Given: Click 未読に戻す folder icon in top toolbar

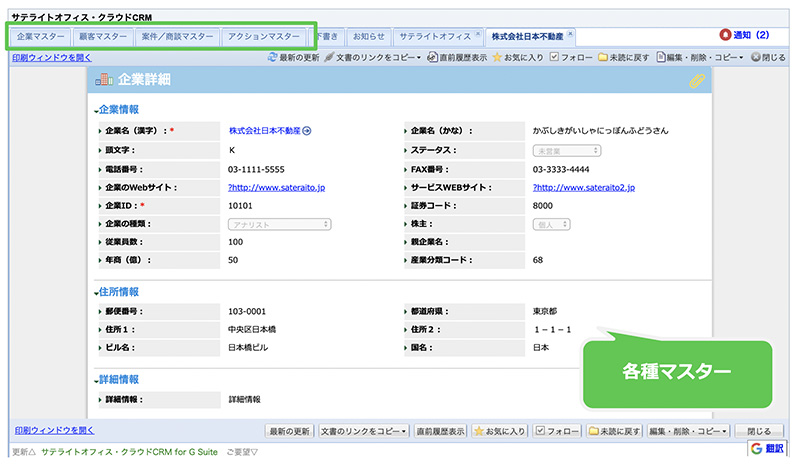Looking at the screenshot, I should (603, 58).
